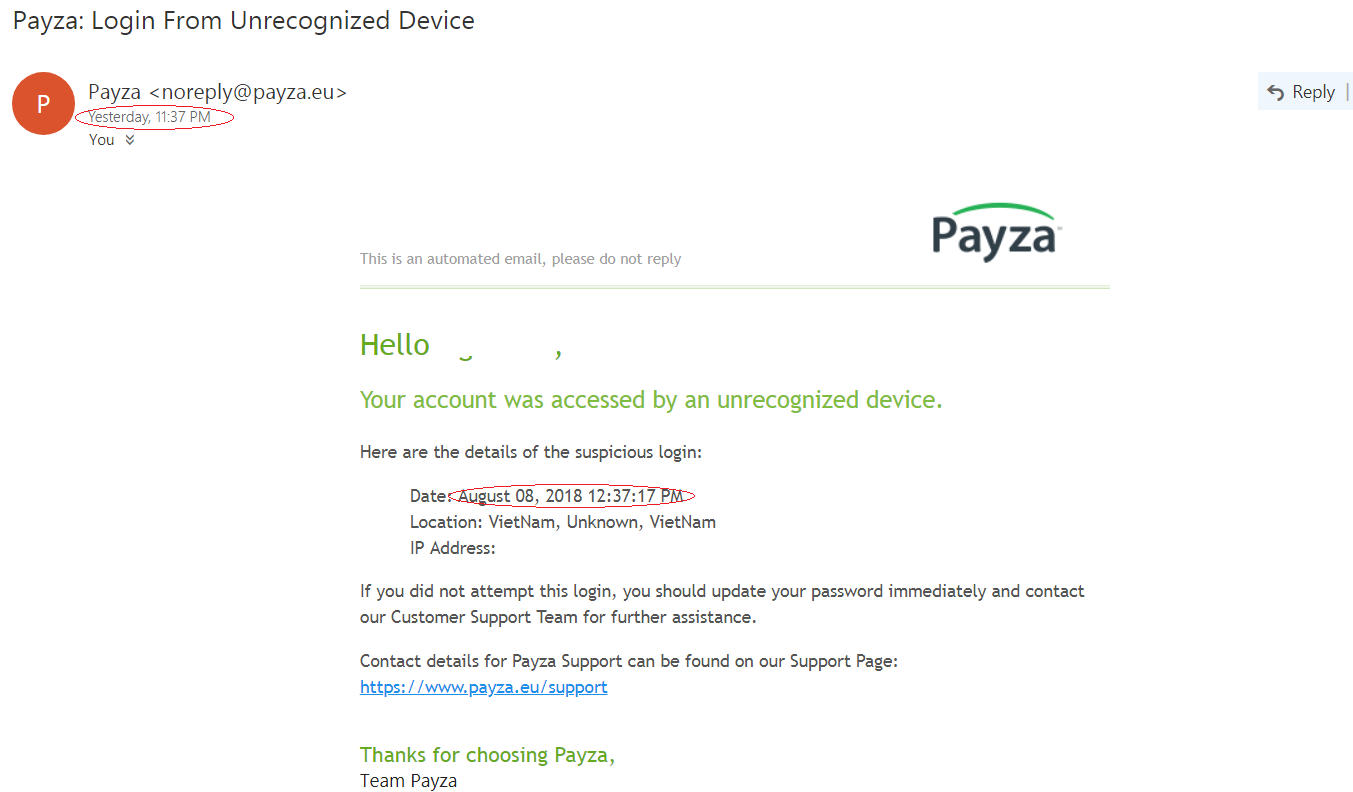Image resolution: width=1353 pixels, height=792 pixels.
Task: Click the Payza logo in email header
Action: (994, 232)
